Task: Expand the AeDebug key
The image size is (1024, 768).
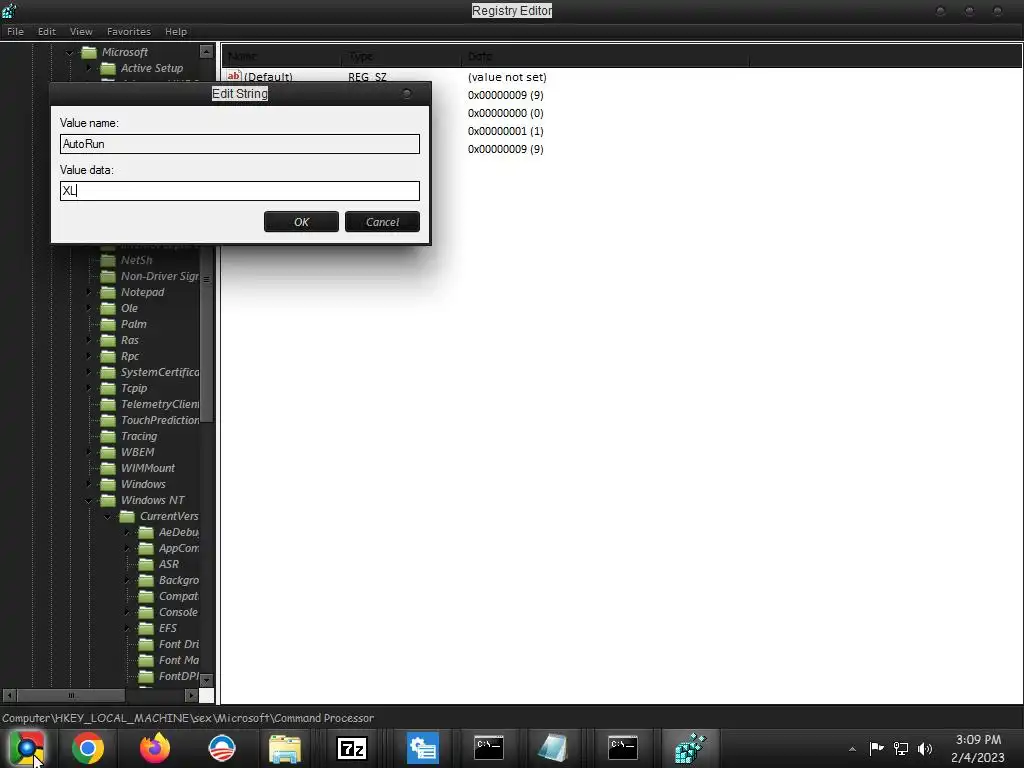Action: click(127, 532)
